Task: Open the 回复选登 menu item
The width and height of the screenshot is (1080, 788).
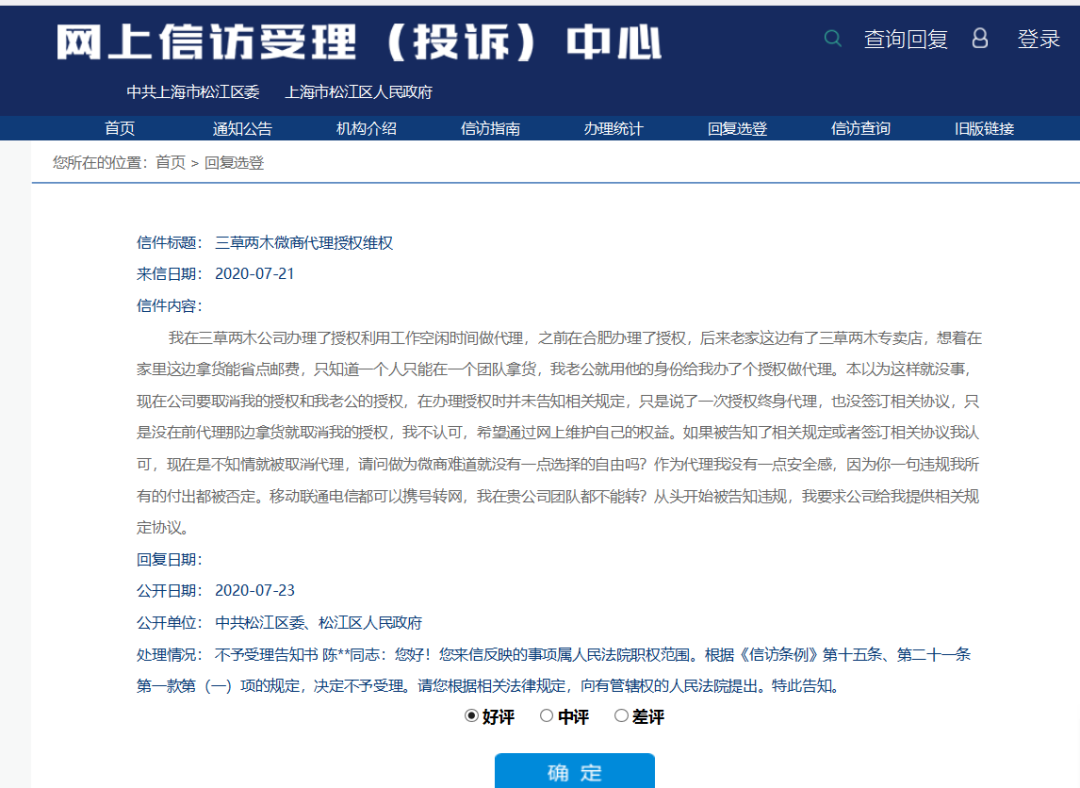Action: click(737, 129)
